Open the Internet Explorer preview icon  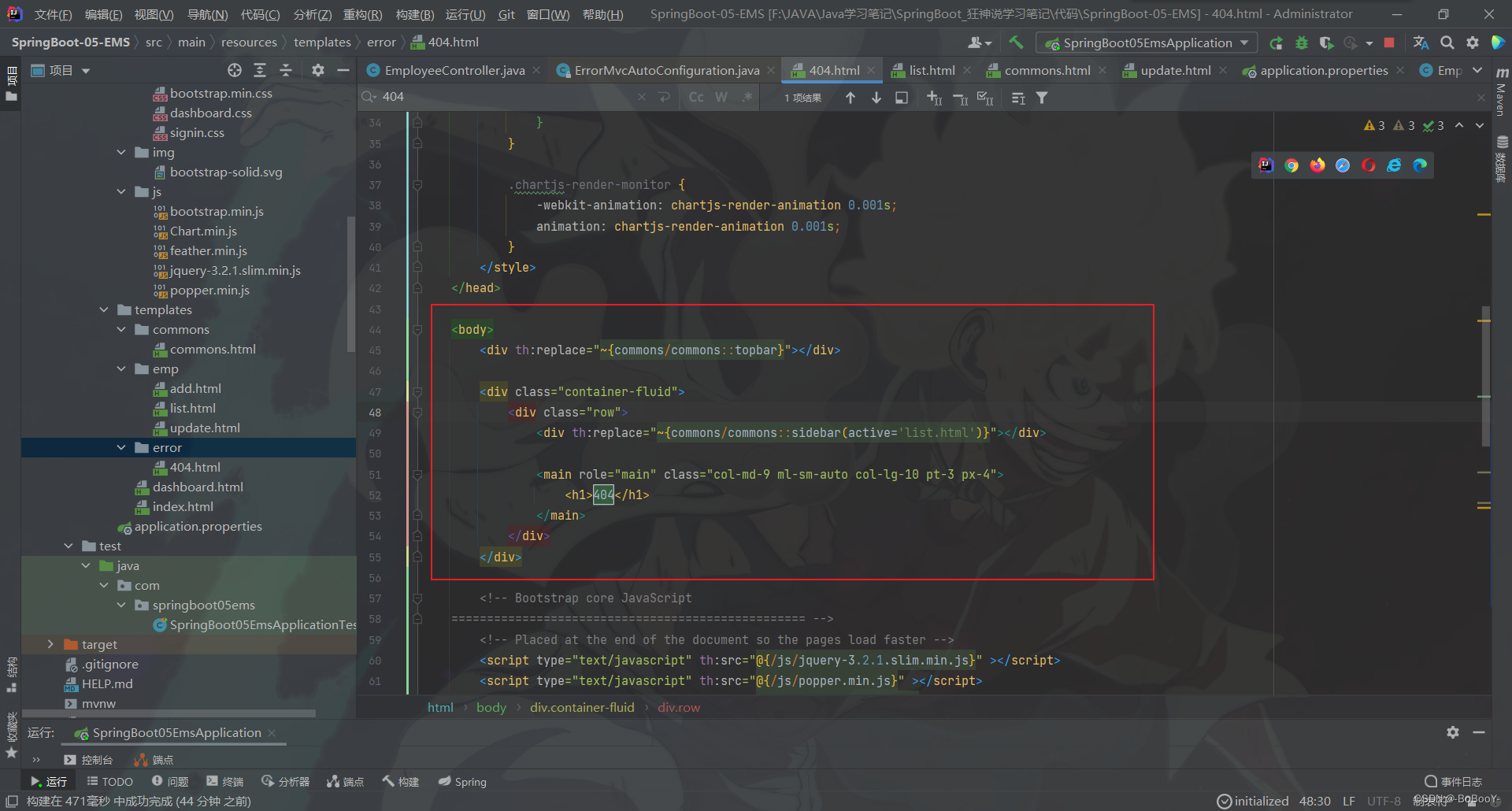1394,165
